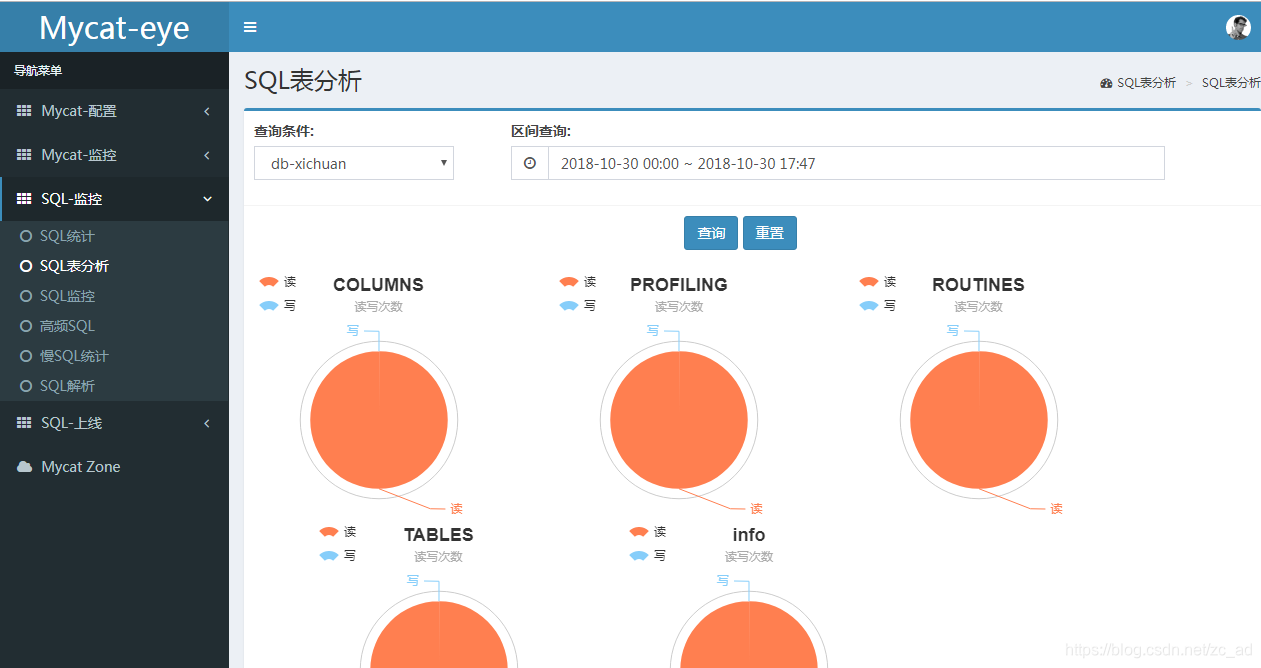Image resolution: width=1261 pixels, height=668 pixels.
Task: Click the 写 callout label of PROFILING pie
Action: 653,330
